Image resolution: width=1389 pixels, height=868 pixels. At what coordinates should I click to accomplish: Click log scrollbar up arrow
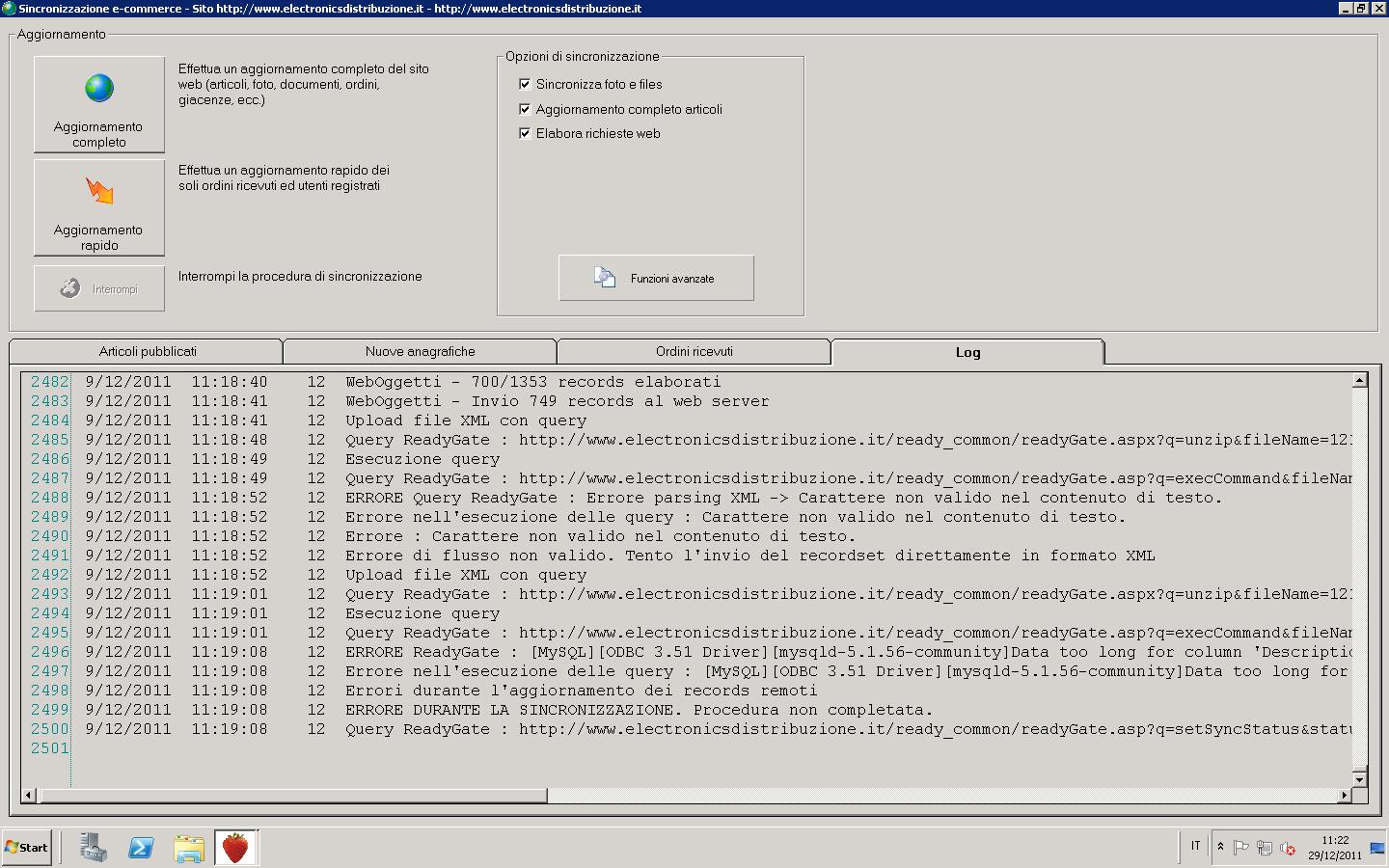pos(1359,380)
